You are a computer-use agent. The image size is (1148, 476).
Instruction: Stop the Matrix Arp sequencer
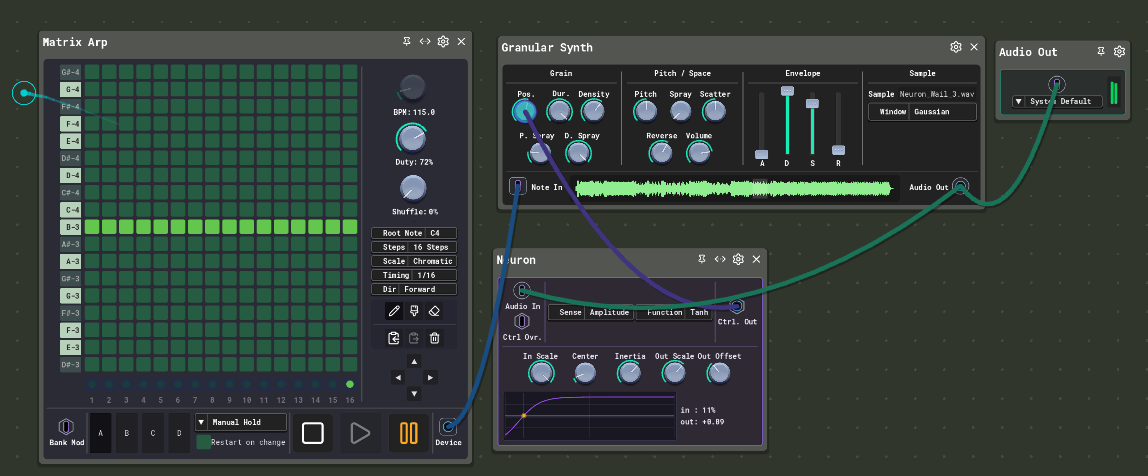[x=313, y=433]
